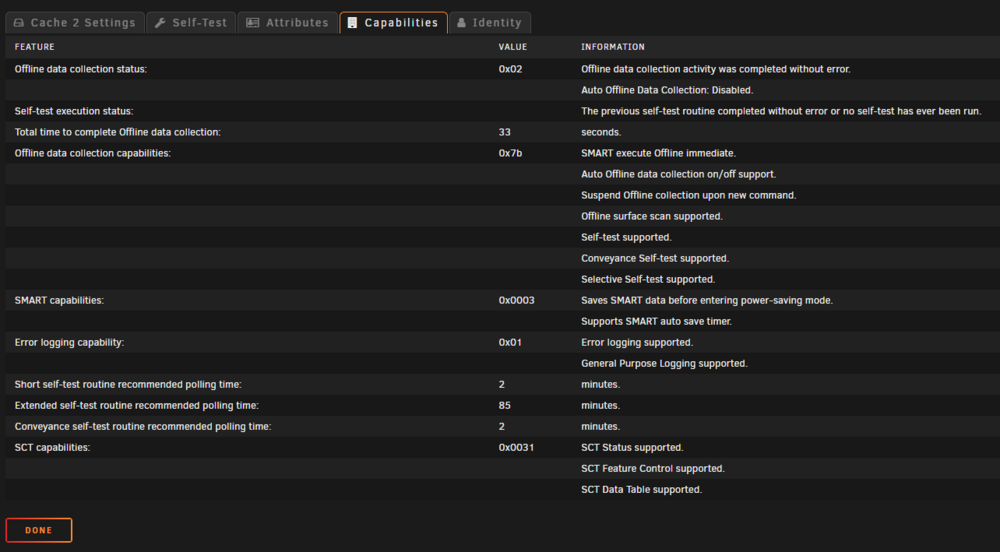Screen dimensions: 1000x552
Task: Select 'Conveyance Self-test supported.' text
Action: click(x=655, y=258)
